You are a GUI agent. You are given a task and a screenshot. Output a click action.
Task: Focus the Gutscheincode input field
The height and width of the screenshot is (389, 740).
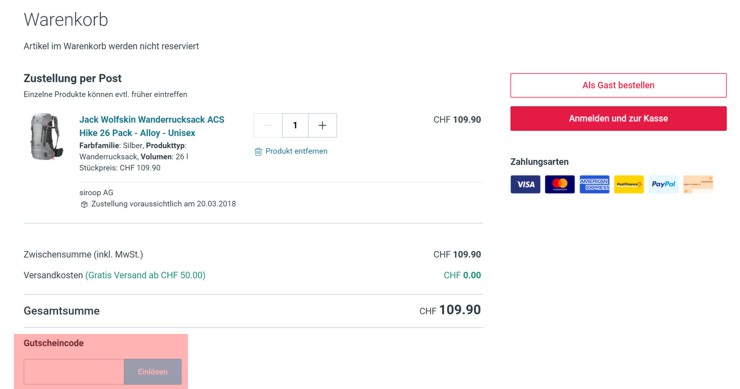click(74, 372)
